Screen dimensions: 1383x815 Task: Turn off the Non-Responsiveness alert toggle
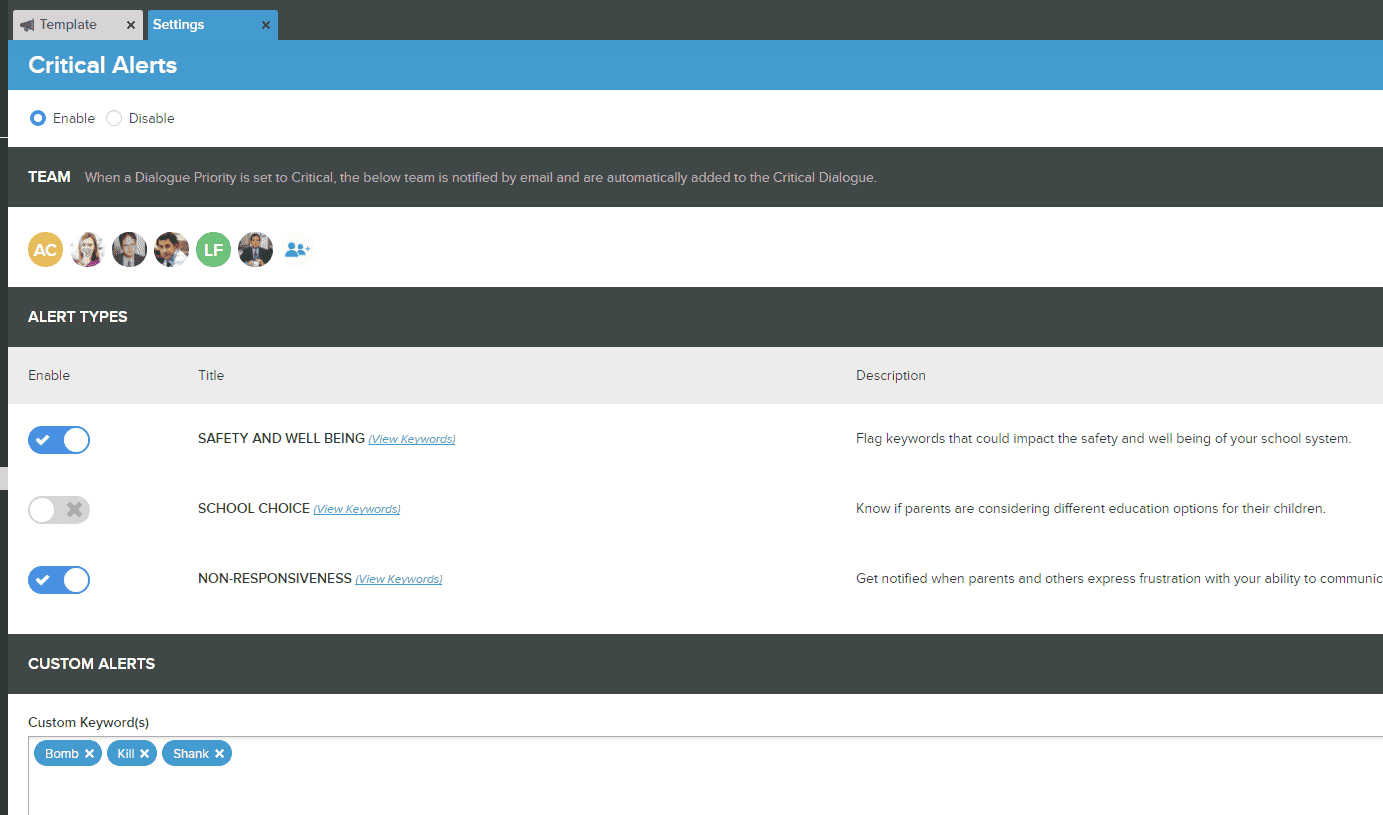(59, 580)
